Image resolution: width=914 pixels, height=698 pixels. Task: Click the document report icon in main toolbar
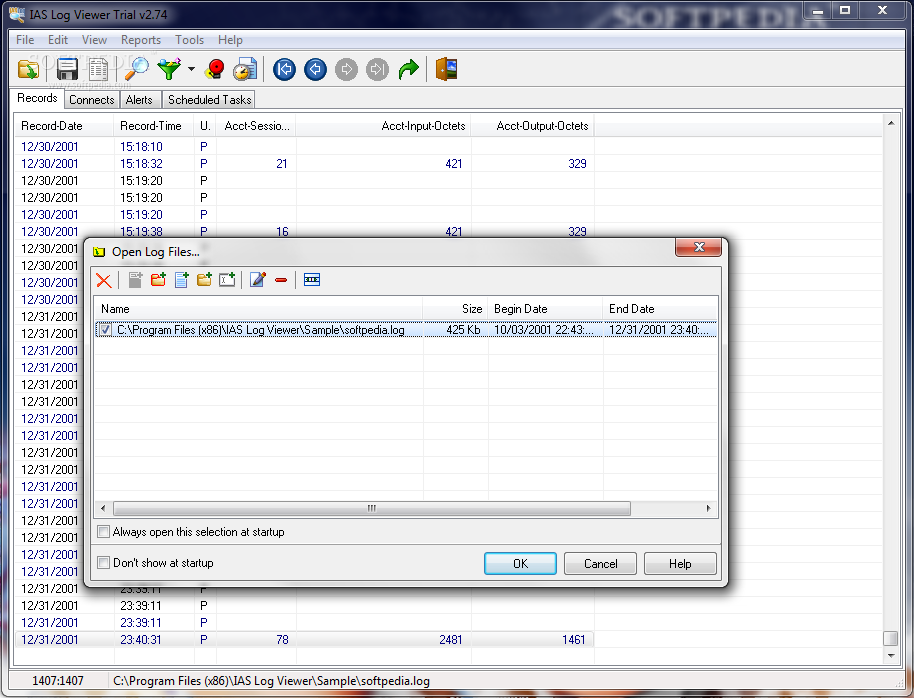point(99,69)
